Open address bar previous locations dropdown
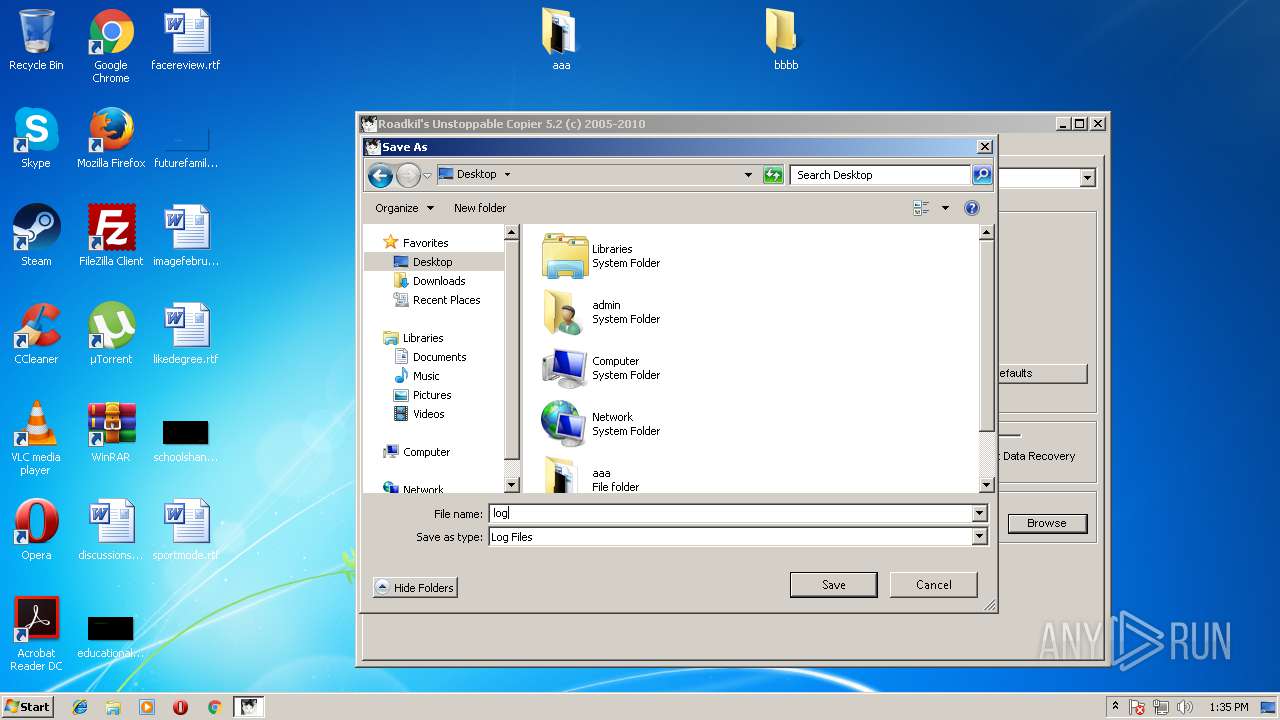 (748, 175)
